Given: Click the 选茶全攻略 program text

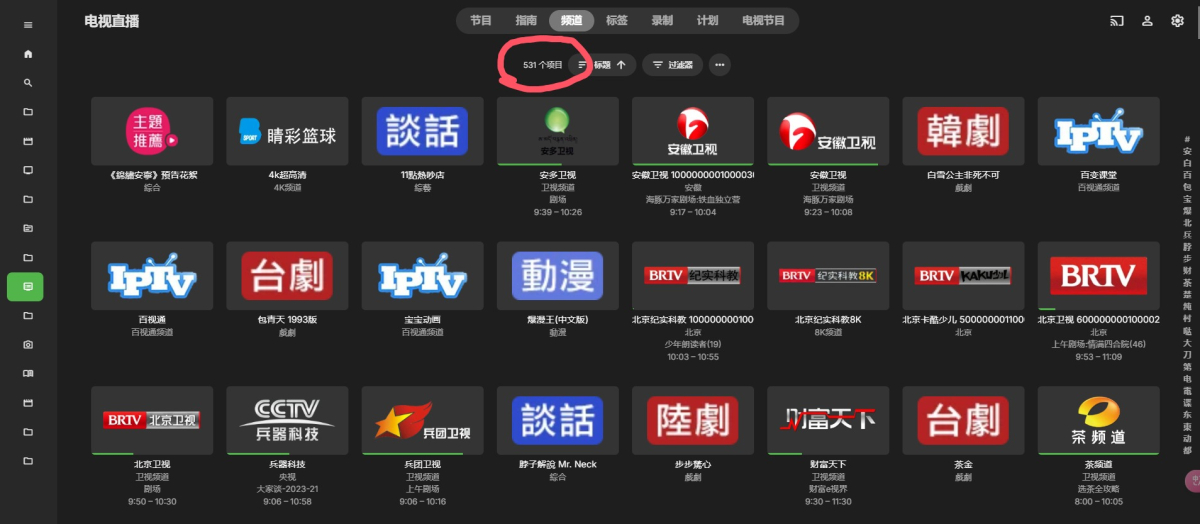Looking at the screenshot, I should coord(1099,489).
